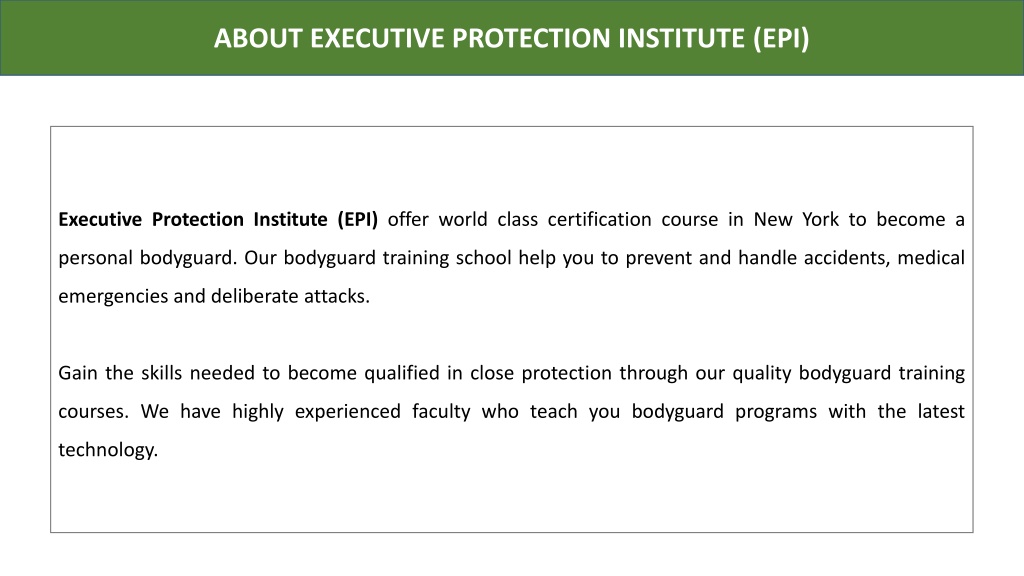
Task: Click the bold 'Executive Protection Institute (EPI)' text
Action: [218, 219]
